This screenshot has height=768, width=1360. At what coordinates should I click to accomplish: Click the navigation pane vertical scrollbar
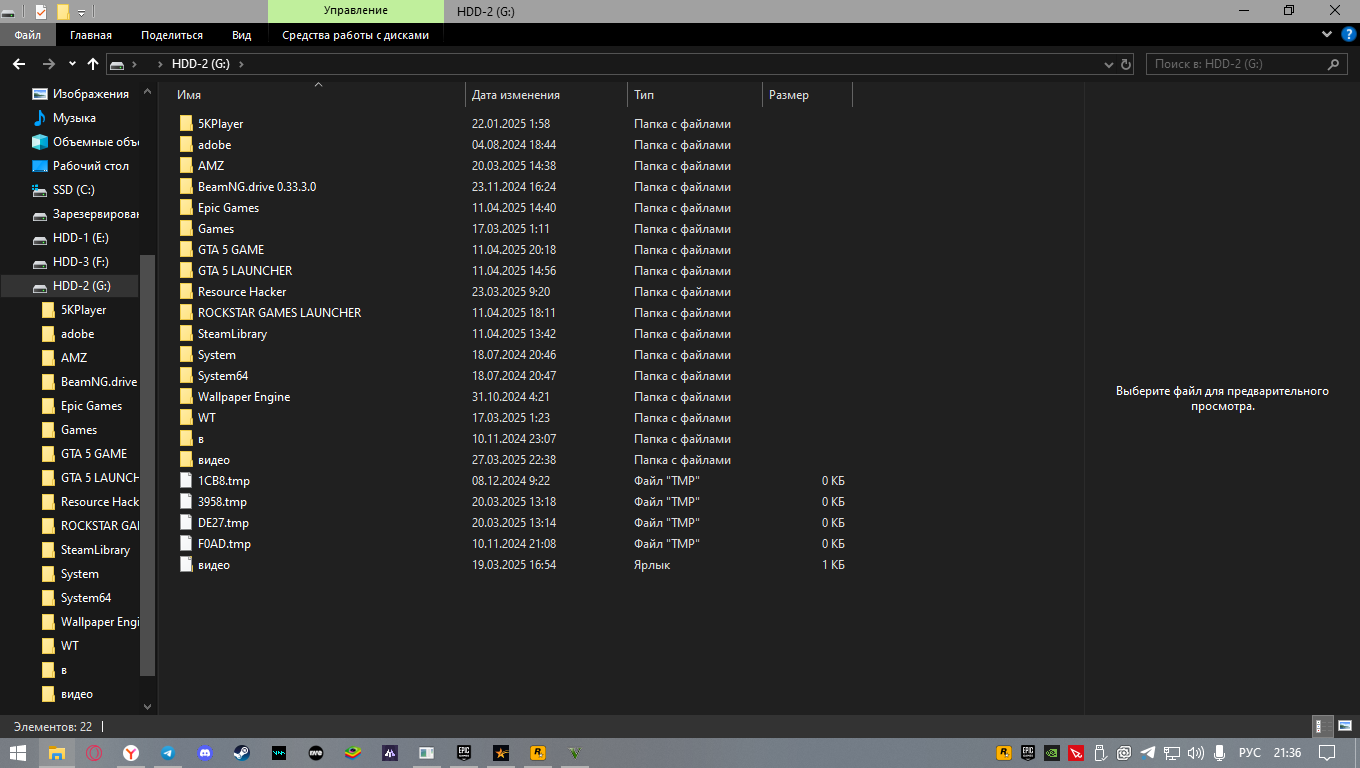[x=148, y=465]
